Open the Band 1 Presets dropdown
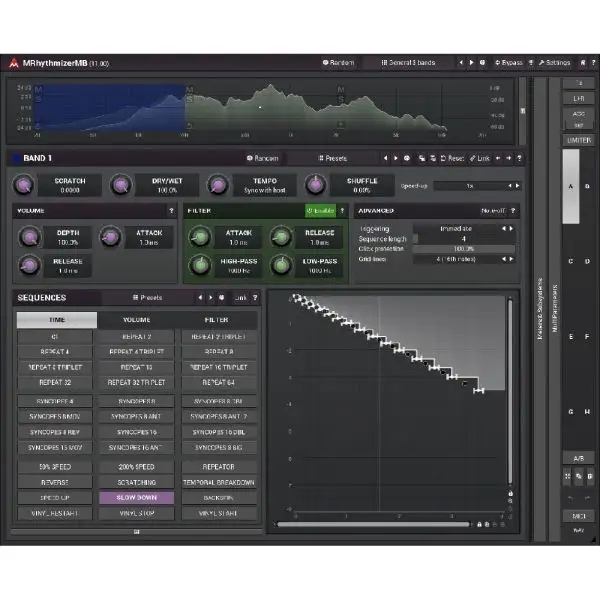The height and width of the screenshot is (600, 600). tap(333, 158)
